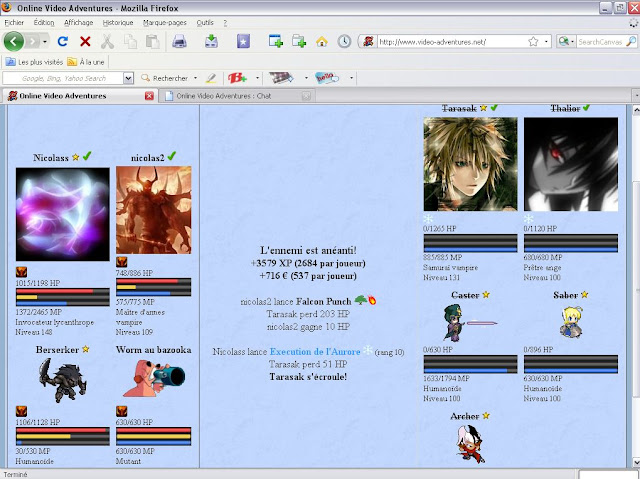Image resolution: width=640 pixels, height=479 pixels.
Task: Open the dropdown next to B+ icon
Action: coord(257,78)
